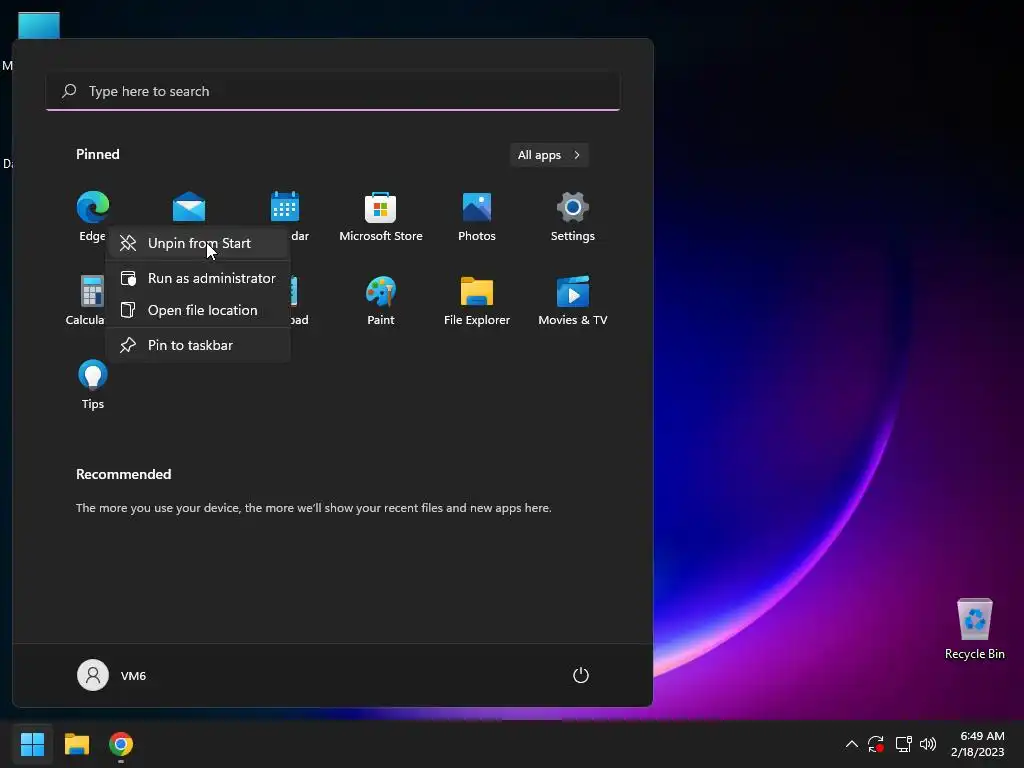The height and width of the screenshot is (768, 1024).
Task: Open the Tips app
Action: (x=93, y=385)
